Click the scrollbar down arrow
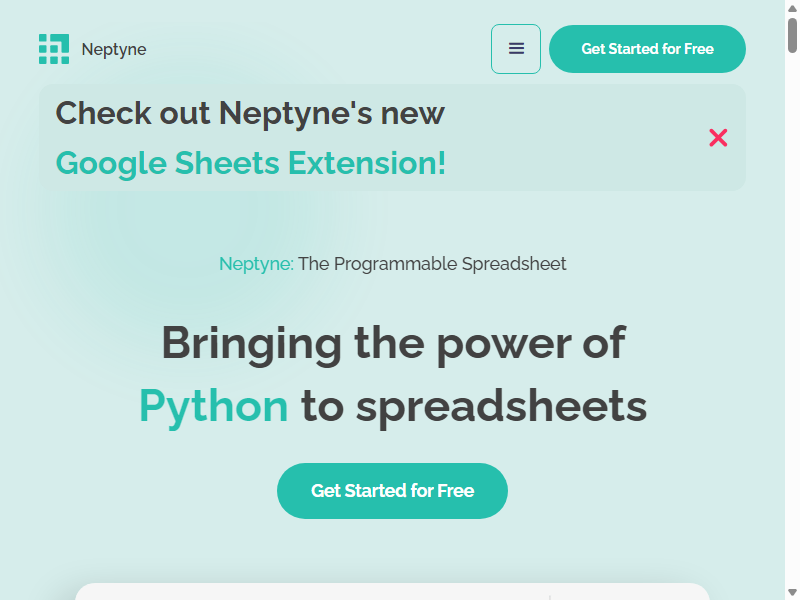 coord(792,592)
